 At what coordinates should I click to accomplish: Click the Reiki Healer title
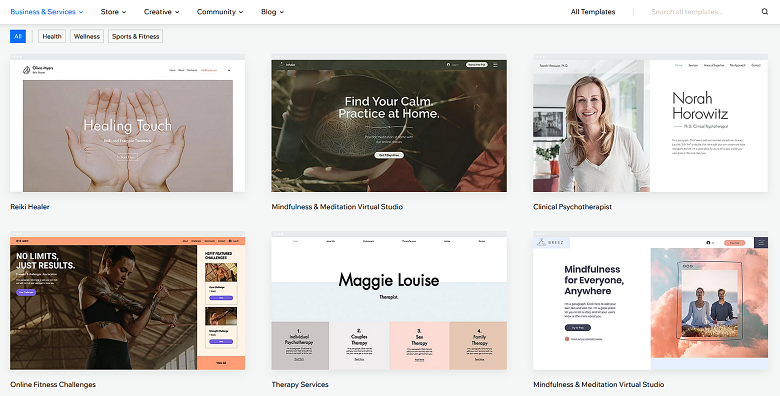(x=30, y=206)
